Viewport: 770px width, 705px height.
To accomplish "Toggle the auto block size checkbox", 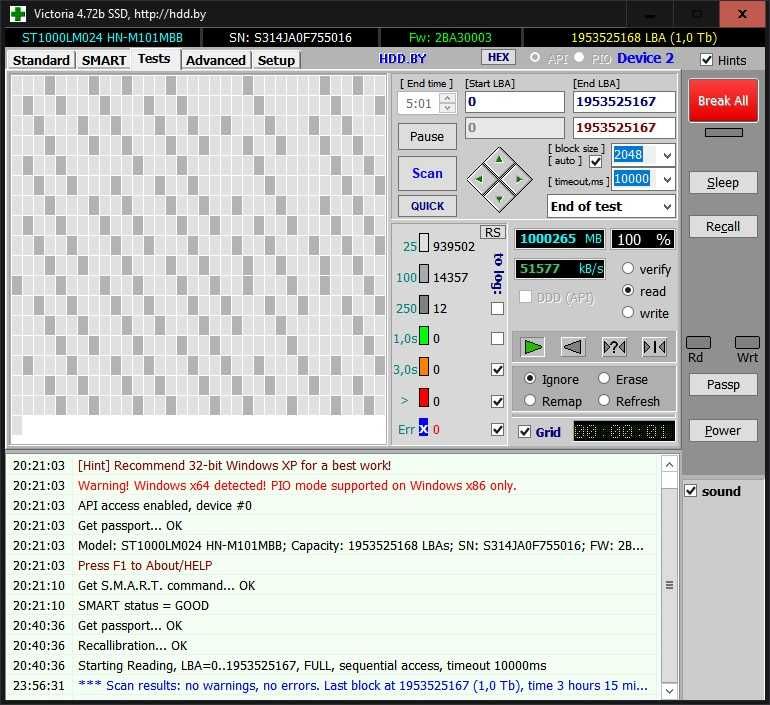I will (595, 161).
